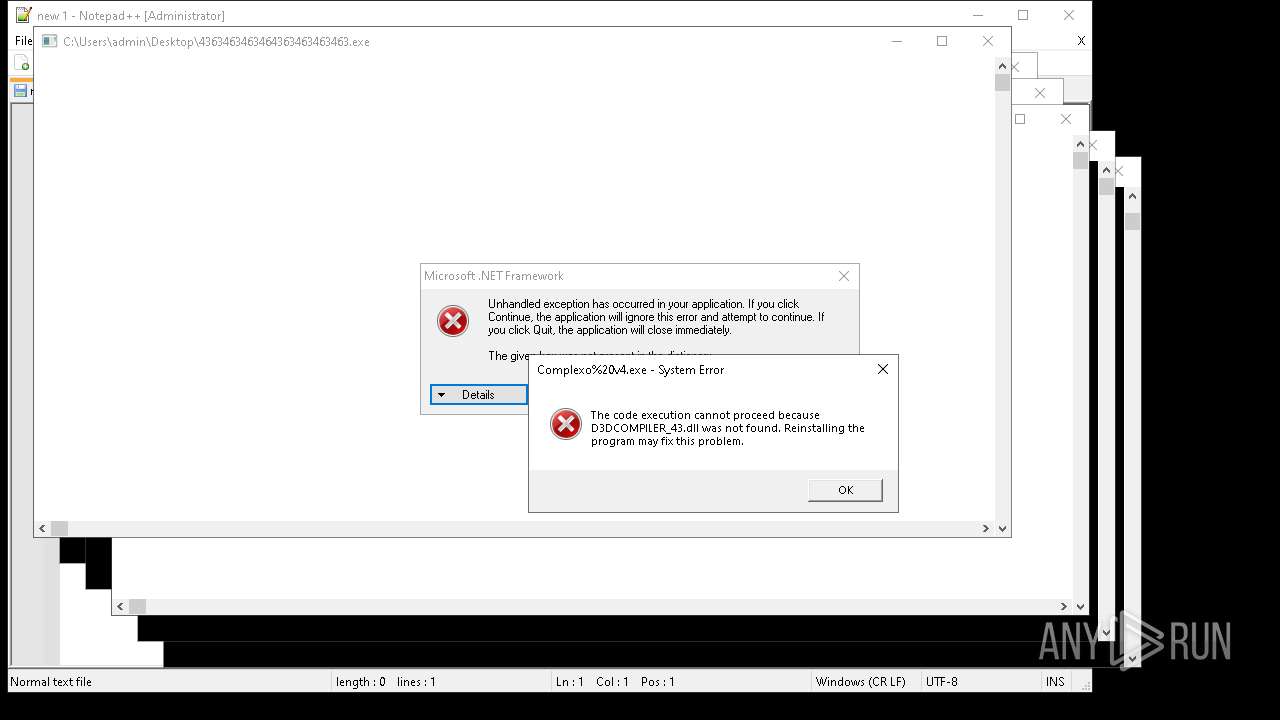Click the console window scroll-right arrow
This screenshot has height=720, width=1280.
point(985,528)
